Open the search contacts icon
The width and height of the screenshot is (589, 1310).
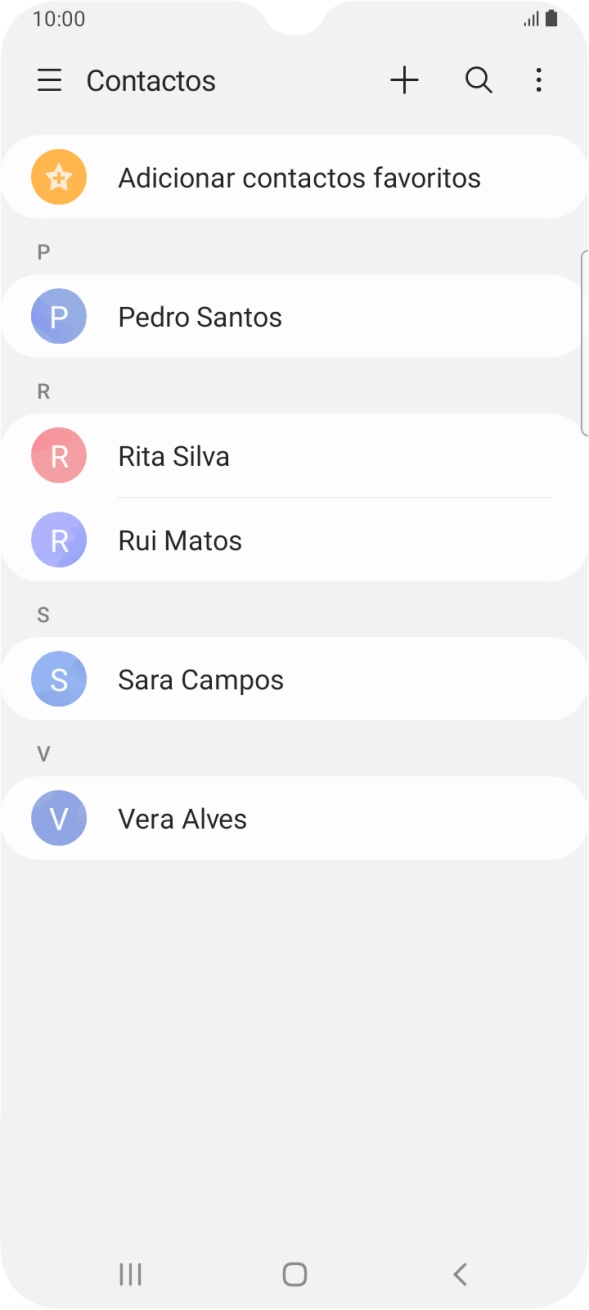(x=479, y=81)
